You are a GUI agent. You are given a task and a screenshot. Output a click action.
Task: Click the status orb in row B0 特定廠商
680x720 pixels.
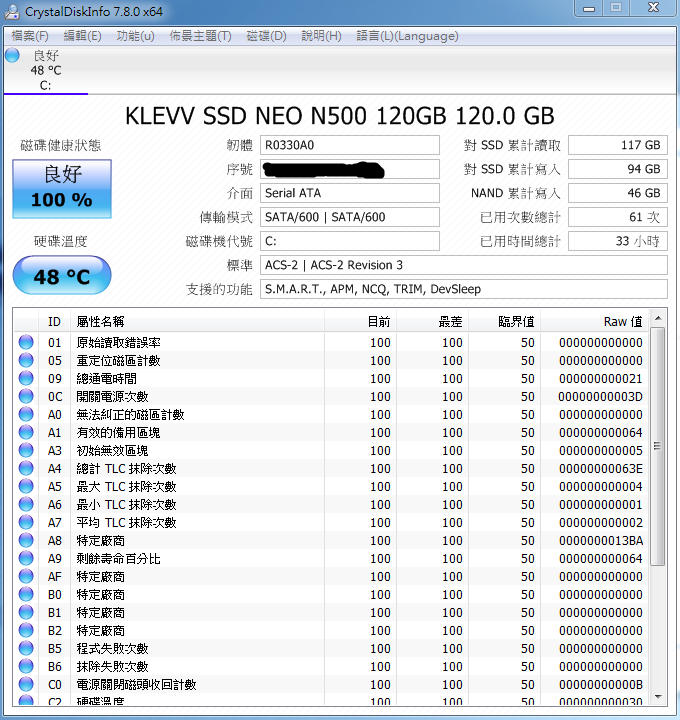pyautogui.click(x=26, y=594)
